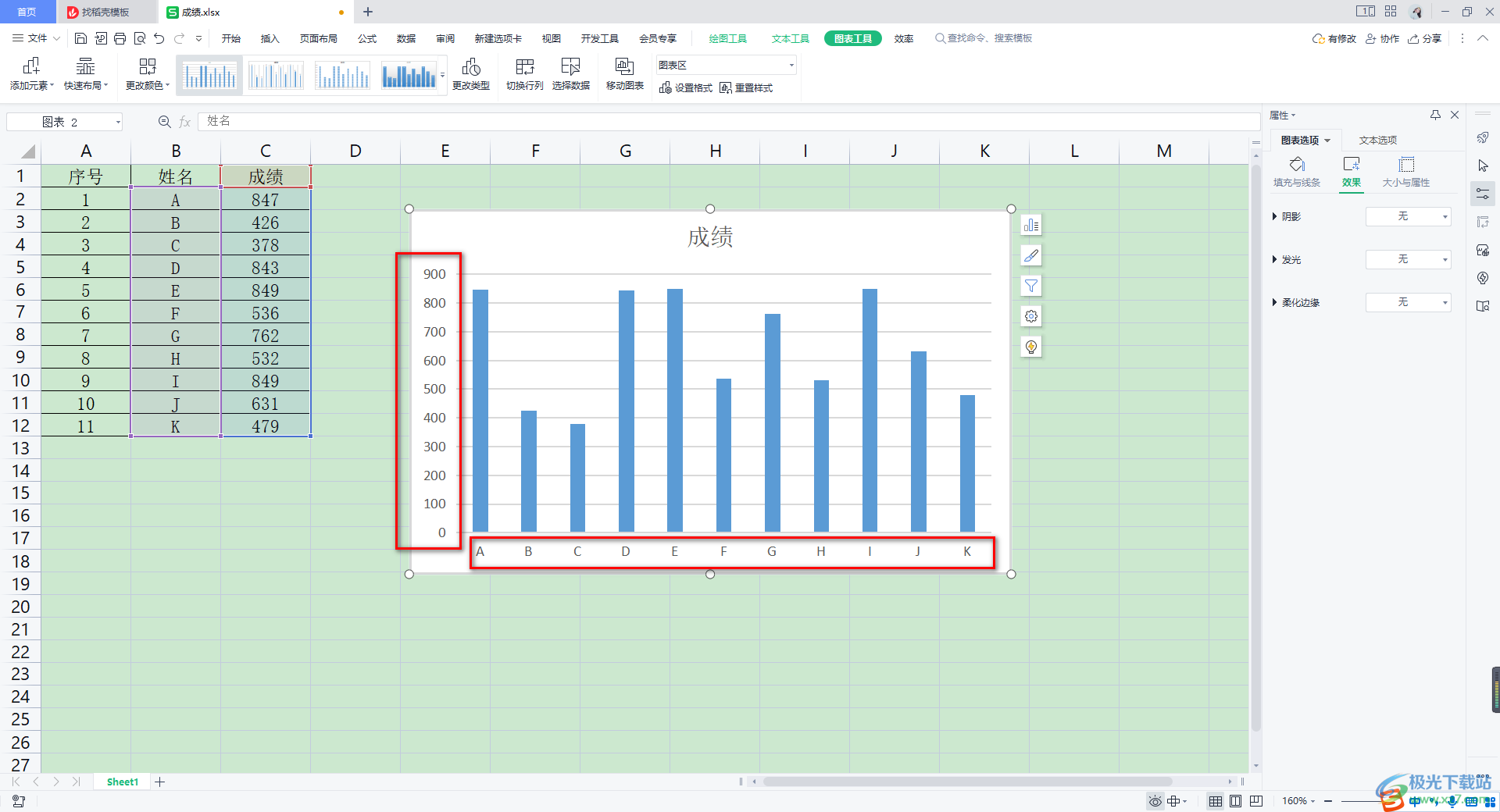Select the first chart style thumbnail

pos(209,76)
